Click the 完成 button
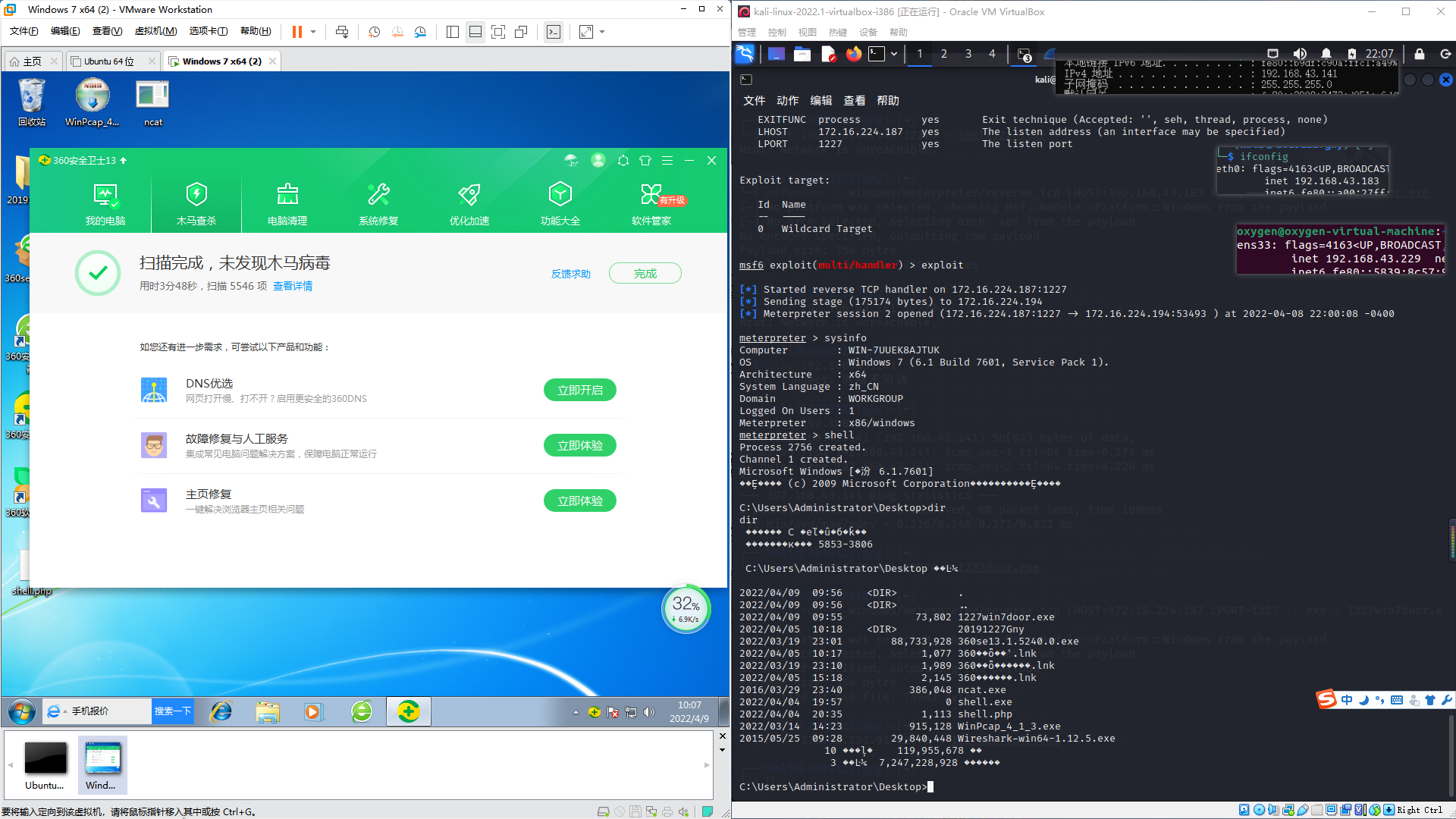 645,274
